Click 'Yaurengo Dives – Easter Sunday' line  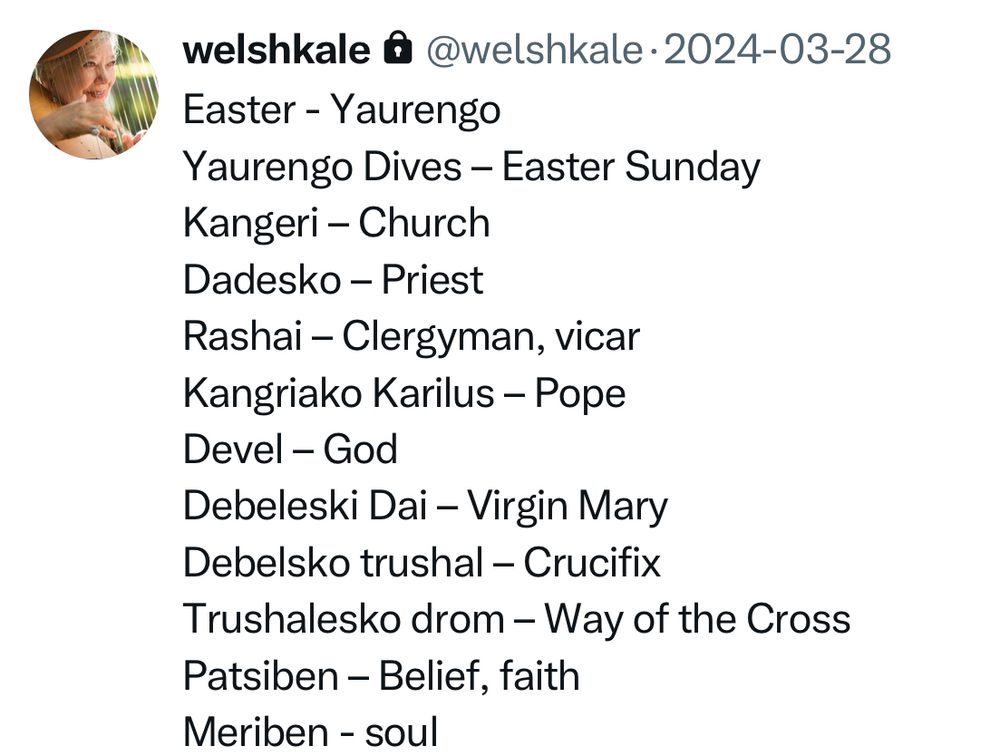click(x=472, y=167)
